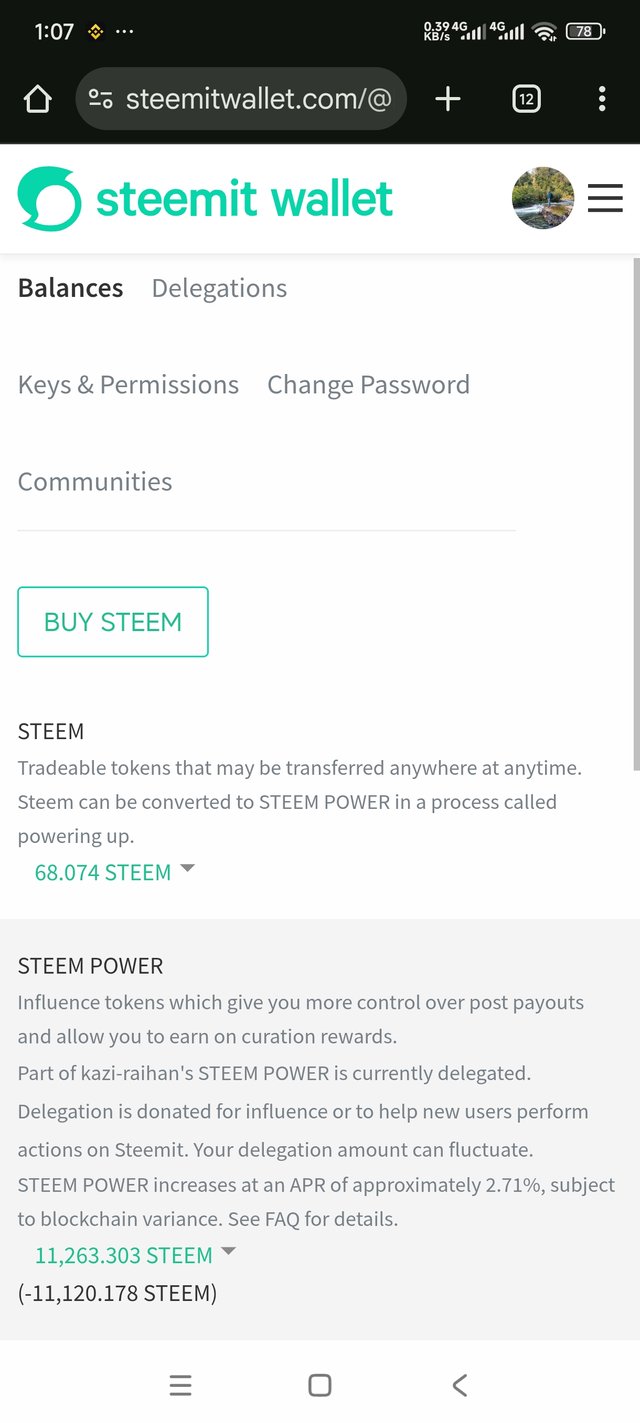Click the BUY STEEM button

pyautogui.click(x=113, y=622)
